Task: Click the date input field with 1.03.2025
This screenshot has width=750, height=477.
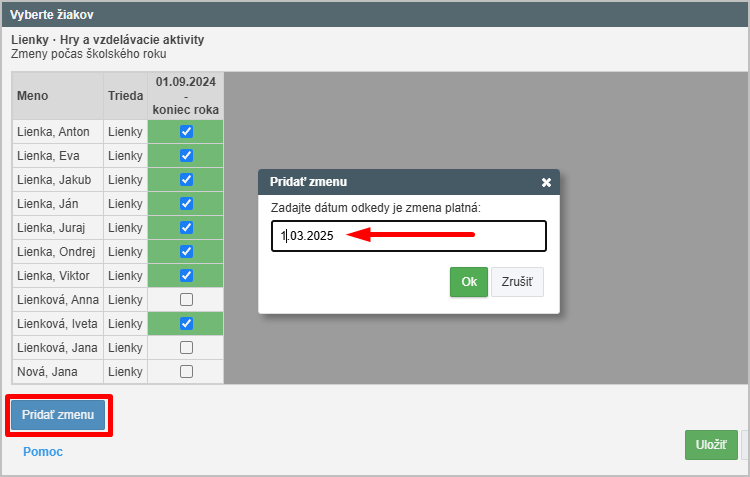Action: (x=408, y=236)
